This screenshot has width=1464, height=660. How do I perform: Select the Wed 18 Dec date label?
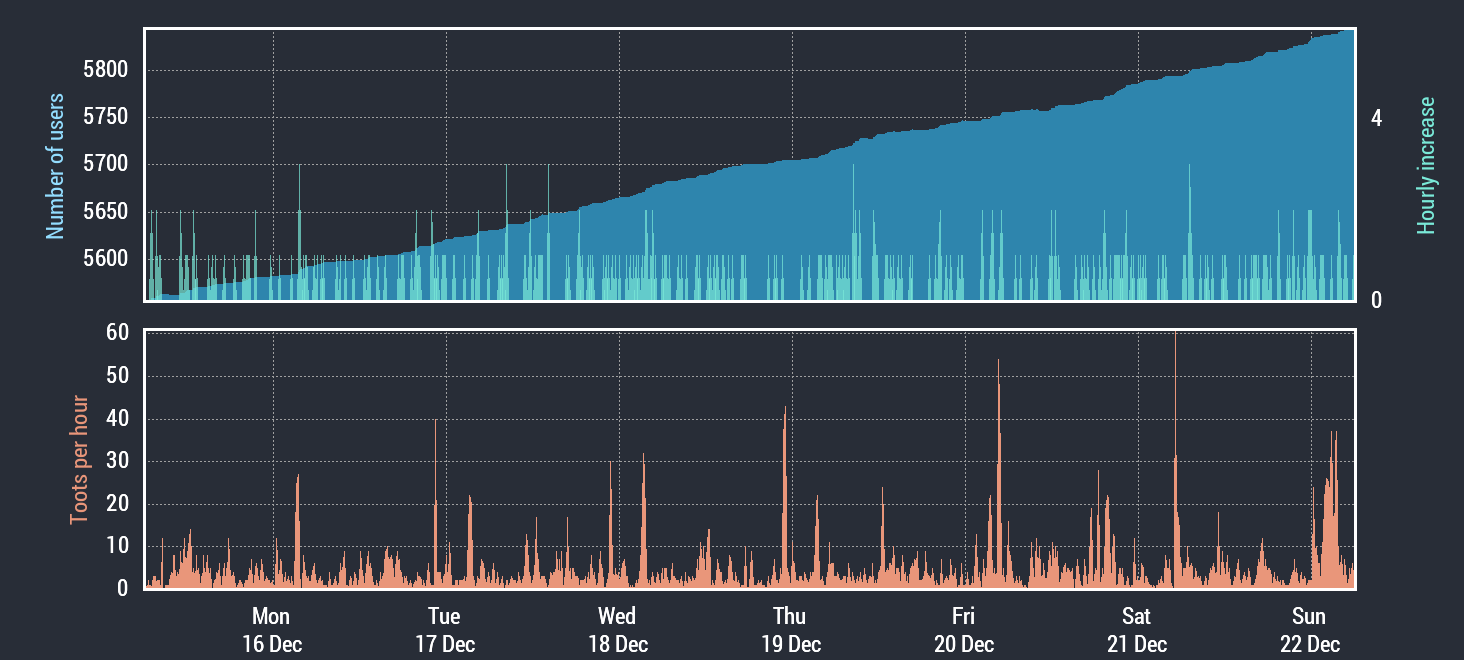pyautogui.click(x=617, y=629)
